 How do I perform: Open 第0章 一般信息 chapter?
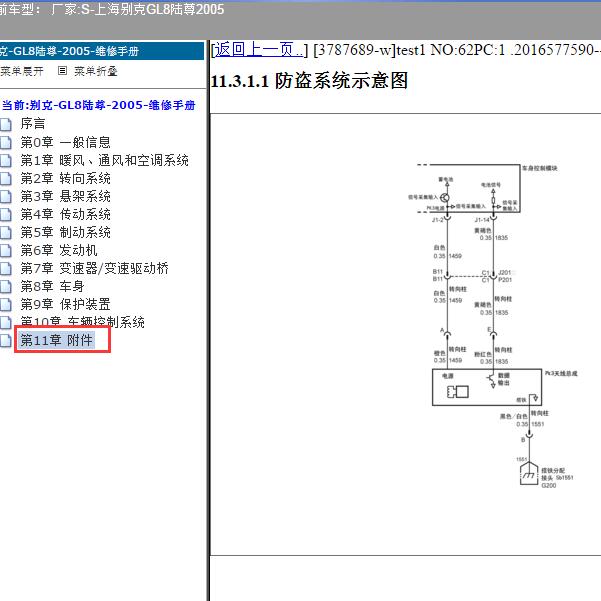(x=66, y=142)
